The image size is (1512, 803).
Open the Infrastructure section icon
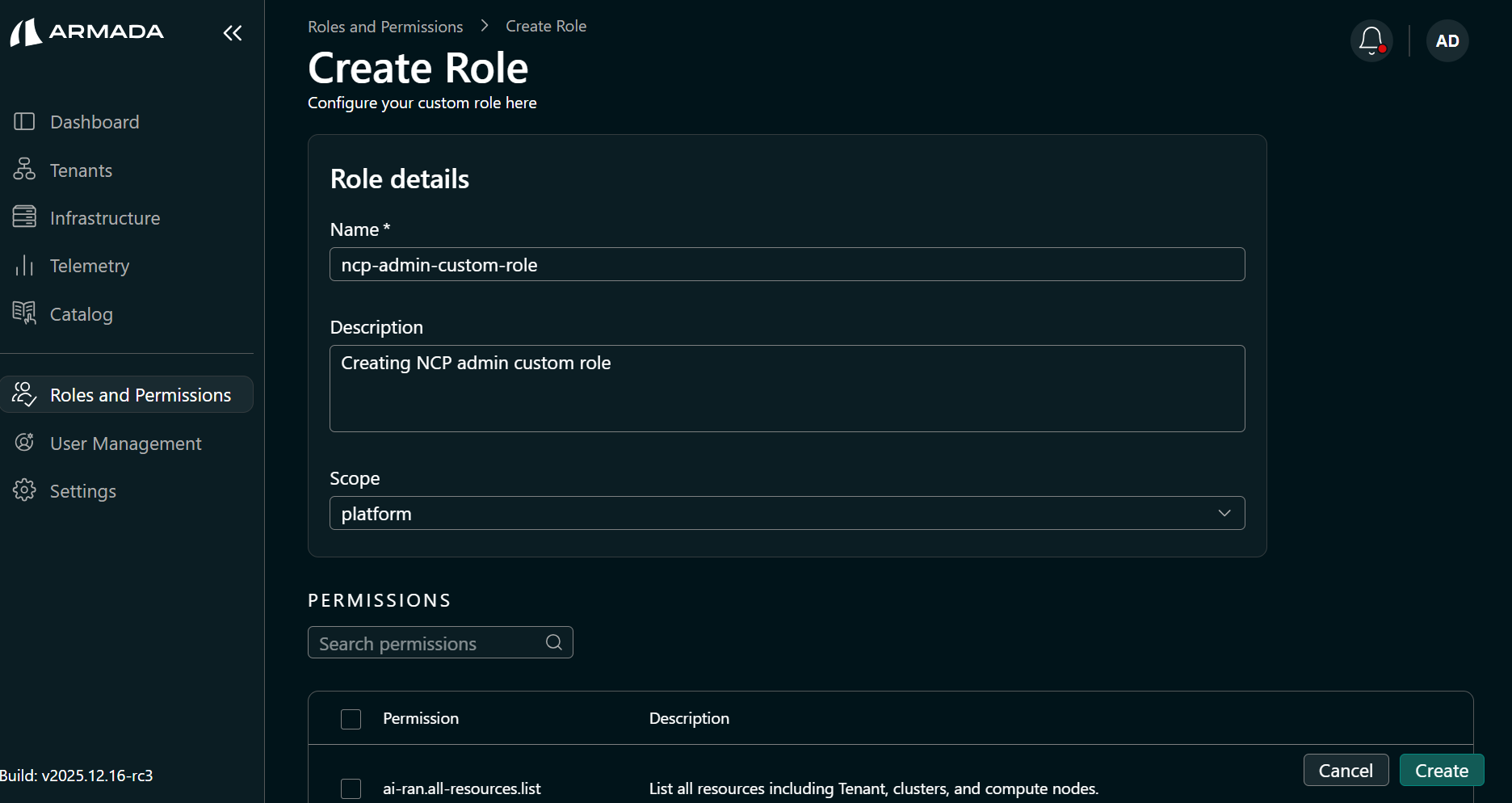click(x=25, y=217)
